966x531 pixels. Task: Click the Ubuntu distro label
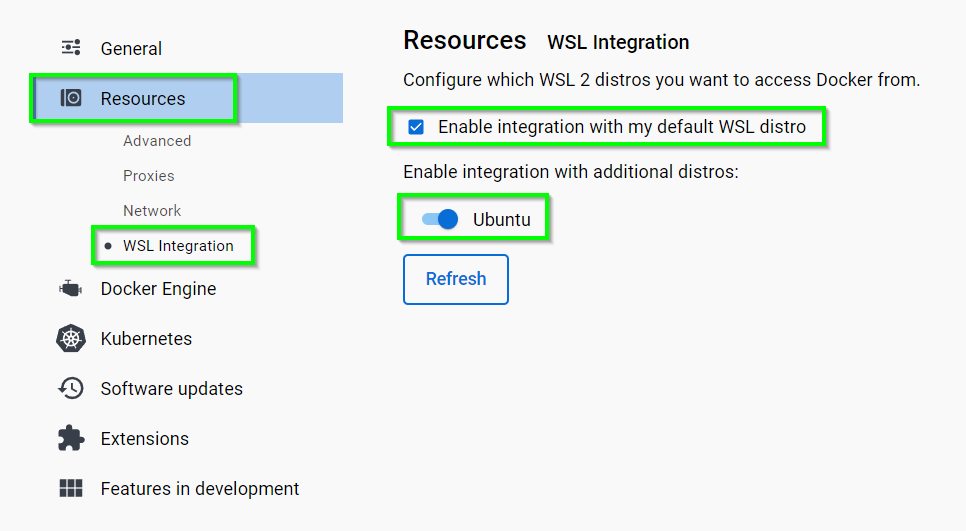[x=501, y=219]
